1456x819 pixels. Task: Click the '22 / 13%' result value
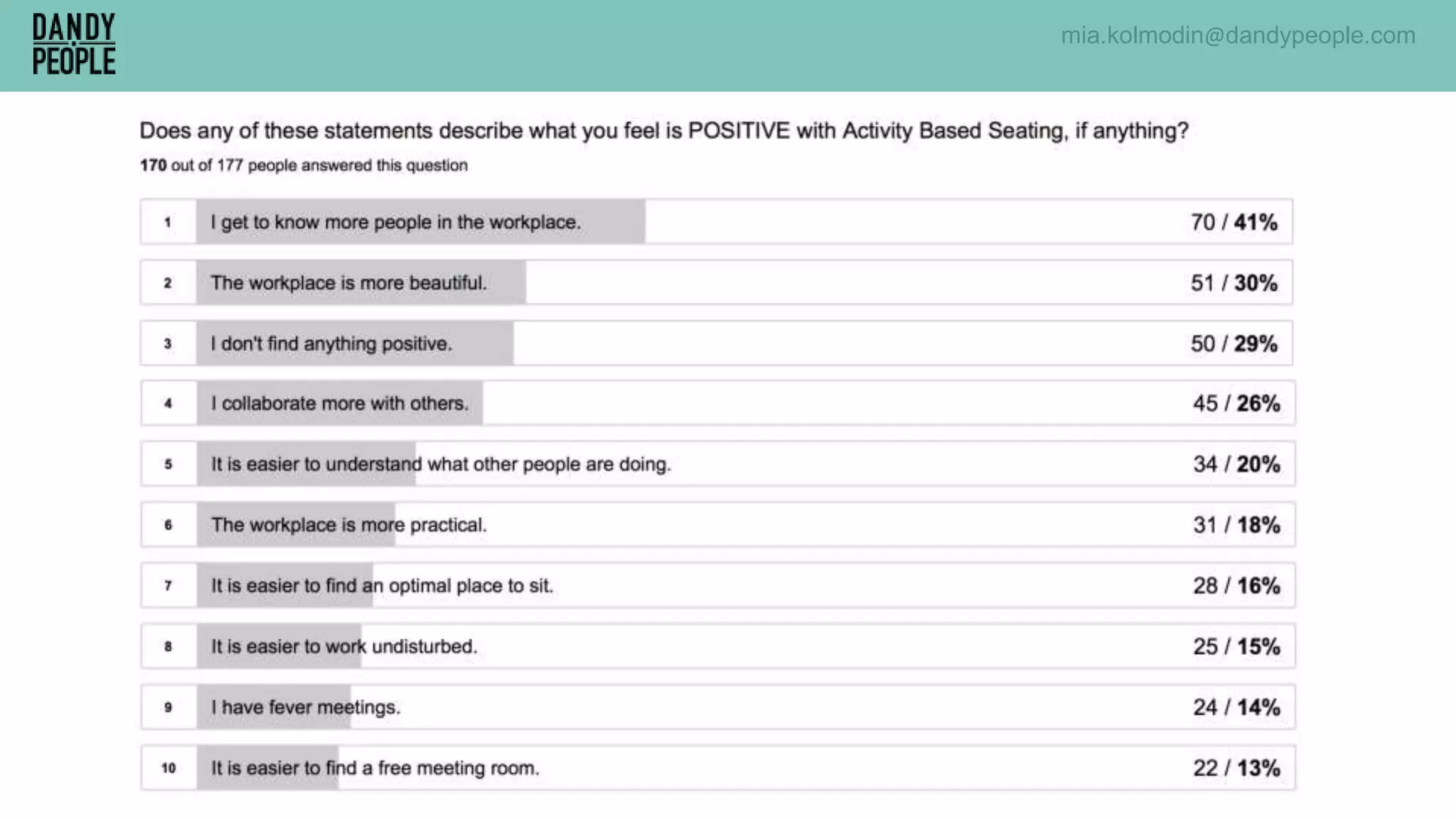(x=1236, y=769)
